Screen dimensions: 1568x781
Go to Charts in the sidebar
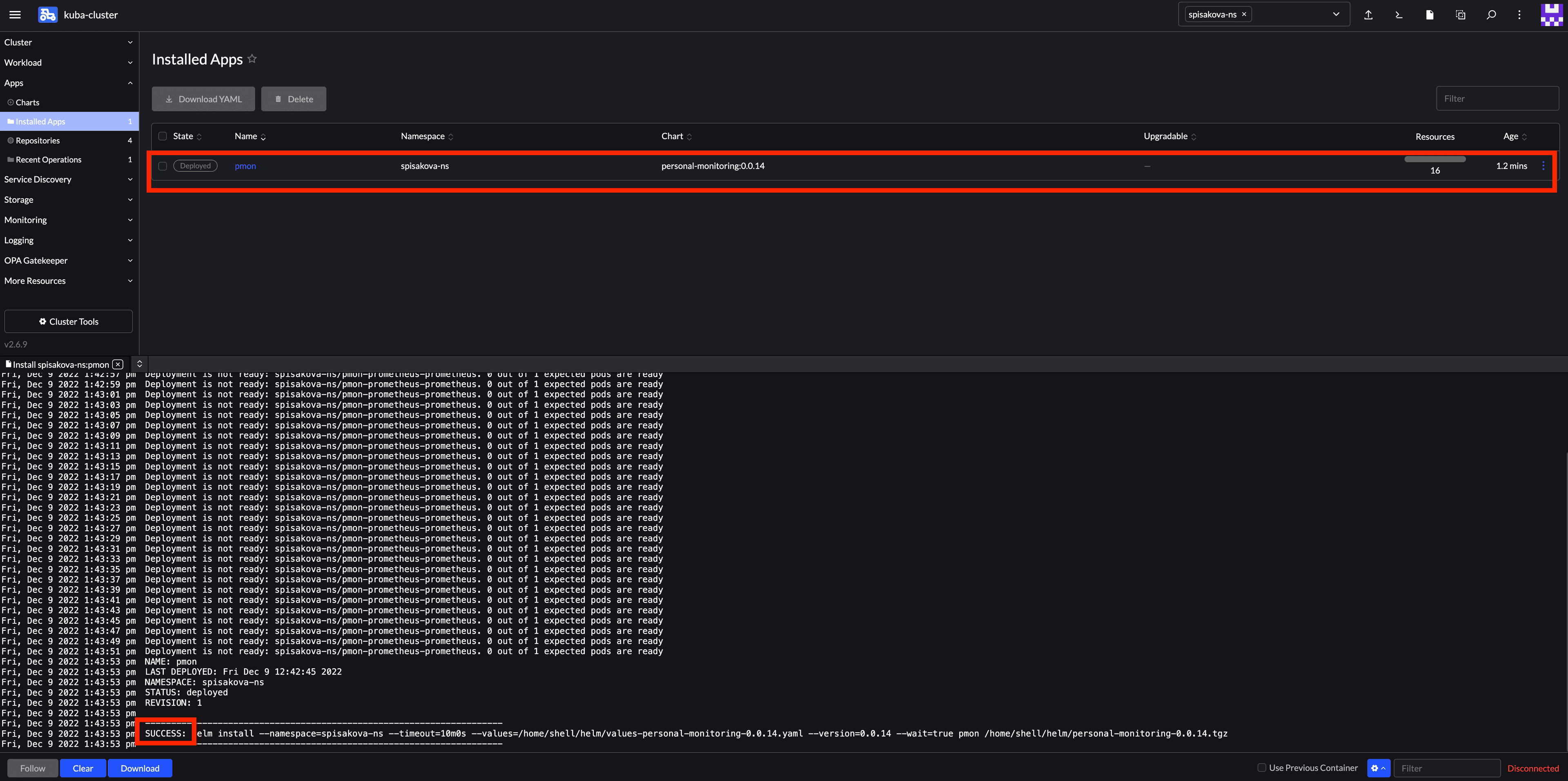point(27,102)
